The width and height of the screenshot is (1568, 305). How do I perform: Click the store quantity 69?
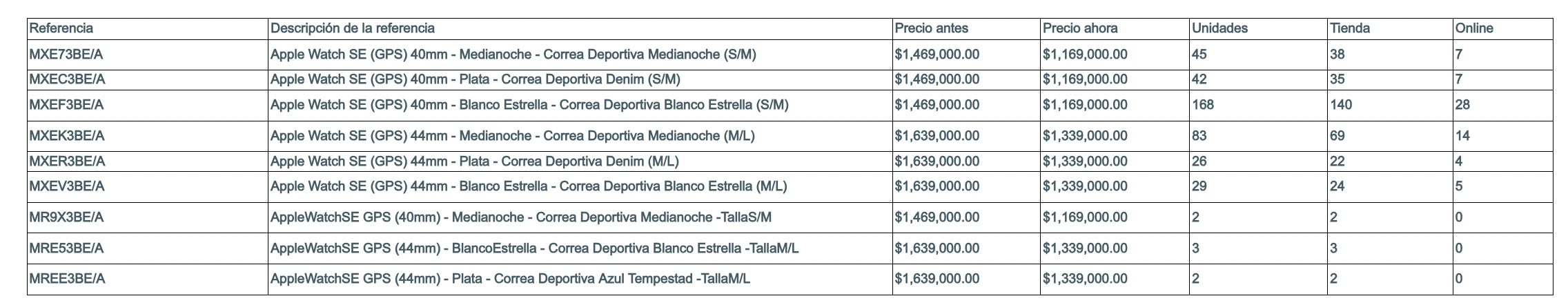pos(1337,136)
